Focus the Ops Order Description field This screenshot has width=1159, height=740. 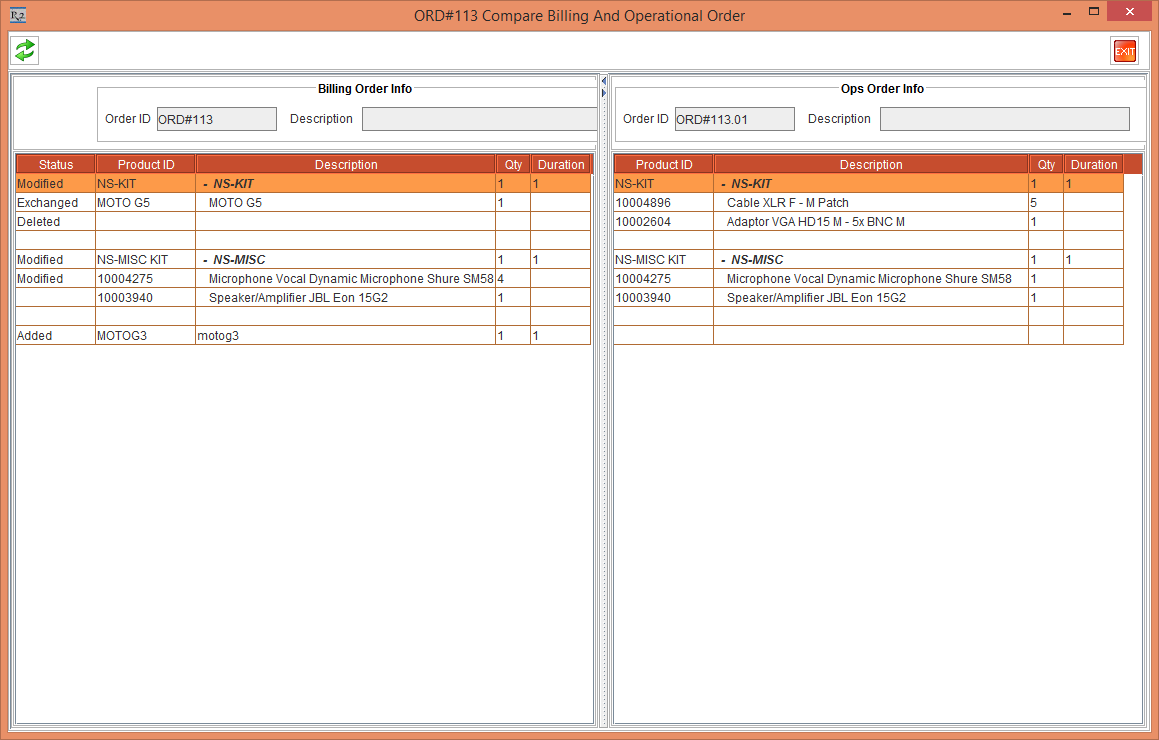click(1004, 119)
